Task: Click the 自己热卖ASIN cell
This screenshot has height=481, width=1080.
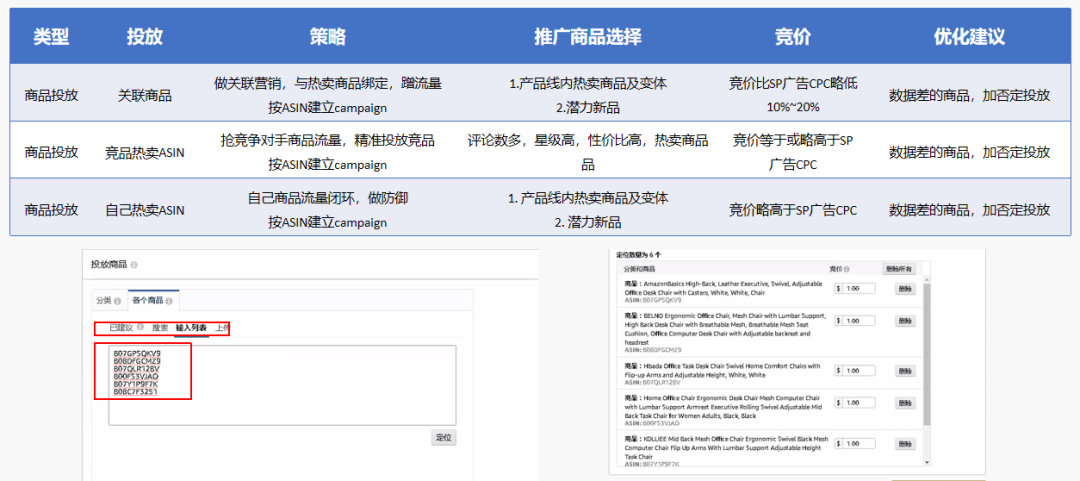Action: (145, 209)
